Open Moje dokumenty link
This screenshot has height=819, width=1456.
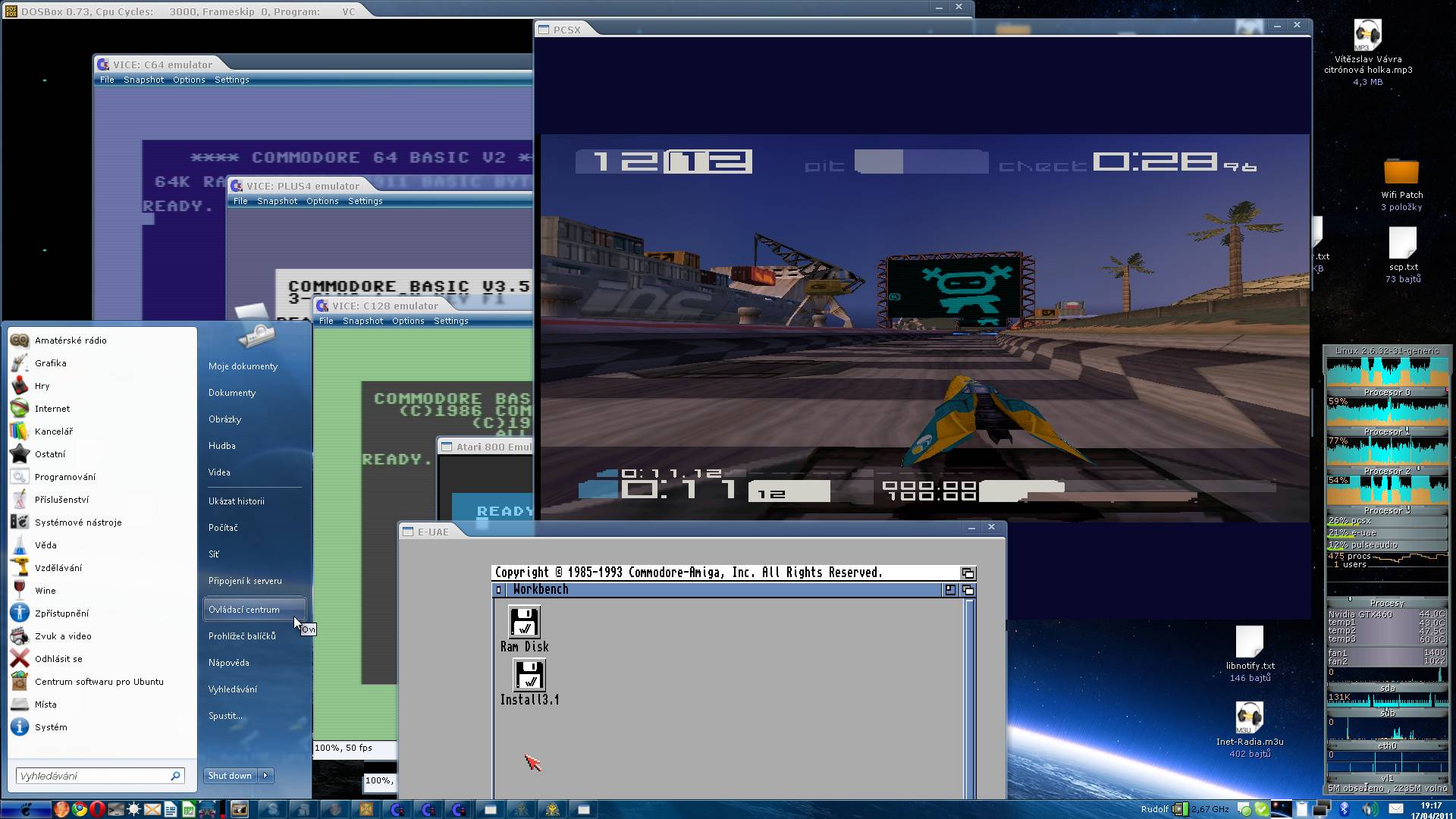click(243, 366)
